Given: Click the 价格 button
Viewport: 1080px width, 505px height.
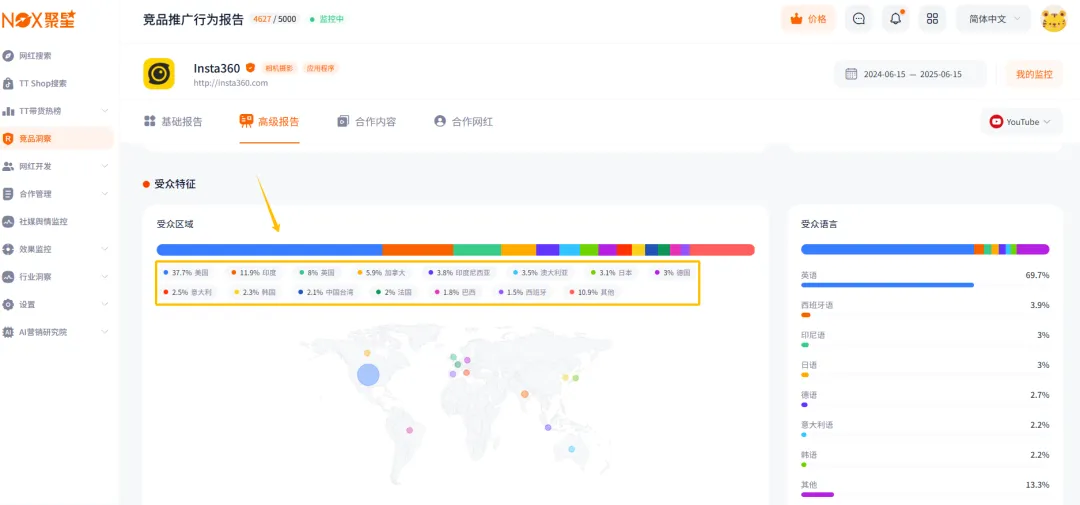Looking at the screenshot, I should (809, 19).
